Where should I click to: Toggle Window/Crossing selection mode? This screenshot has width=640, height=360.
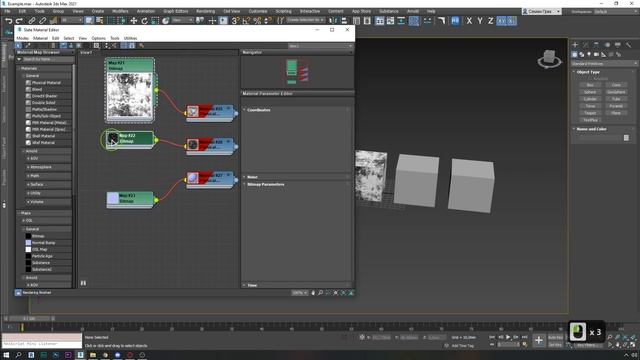tap(122, 21)
